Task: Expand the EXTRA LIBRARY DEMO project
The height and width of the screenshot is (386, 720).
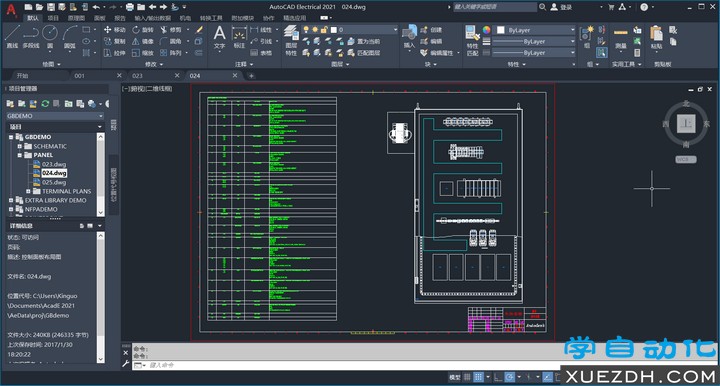Action: coord(11,200)
